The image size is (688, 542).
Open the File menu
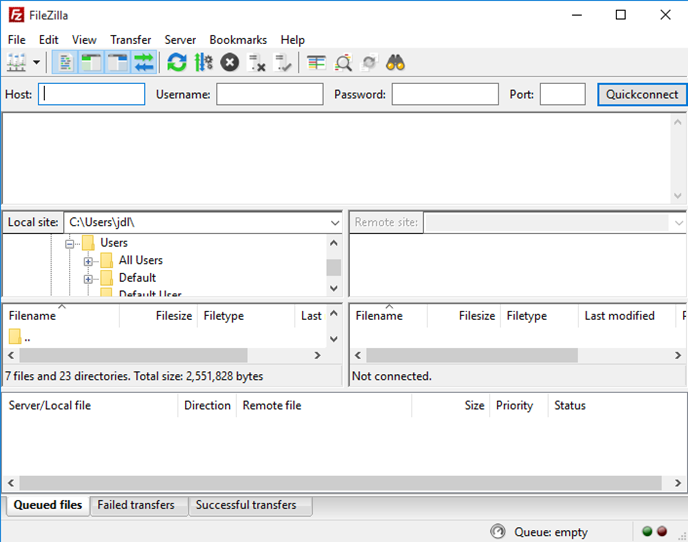[17, 40]
